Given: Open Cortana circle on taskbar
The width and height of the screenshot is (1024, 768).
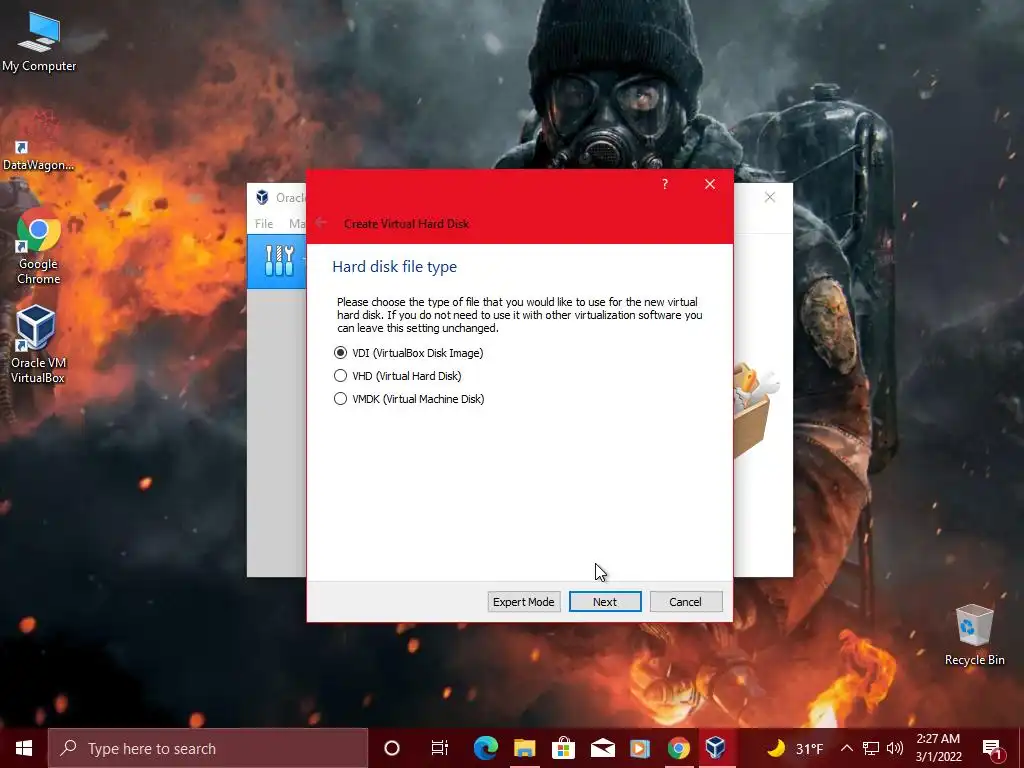Looking at the screenshot, I should (x=392, y=748).
